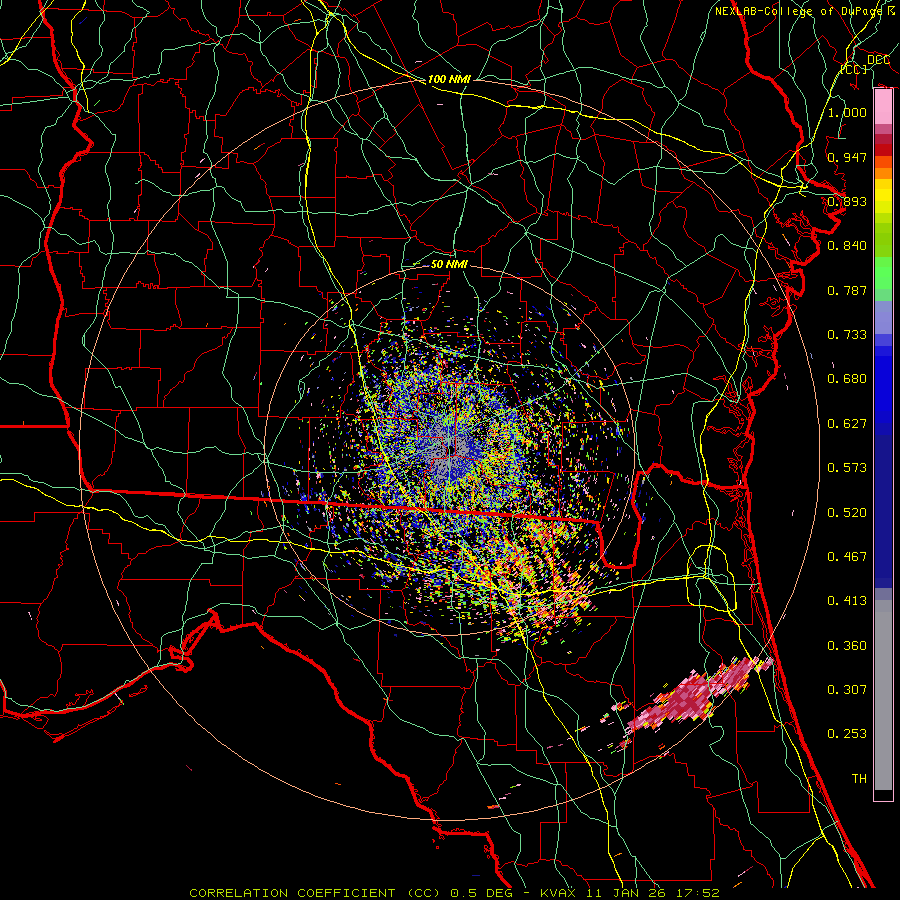900x900 pixels.
Task: Click the 17:52 timestamp in the caption
Action: click(699, 893)
